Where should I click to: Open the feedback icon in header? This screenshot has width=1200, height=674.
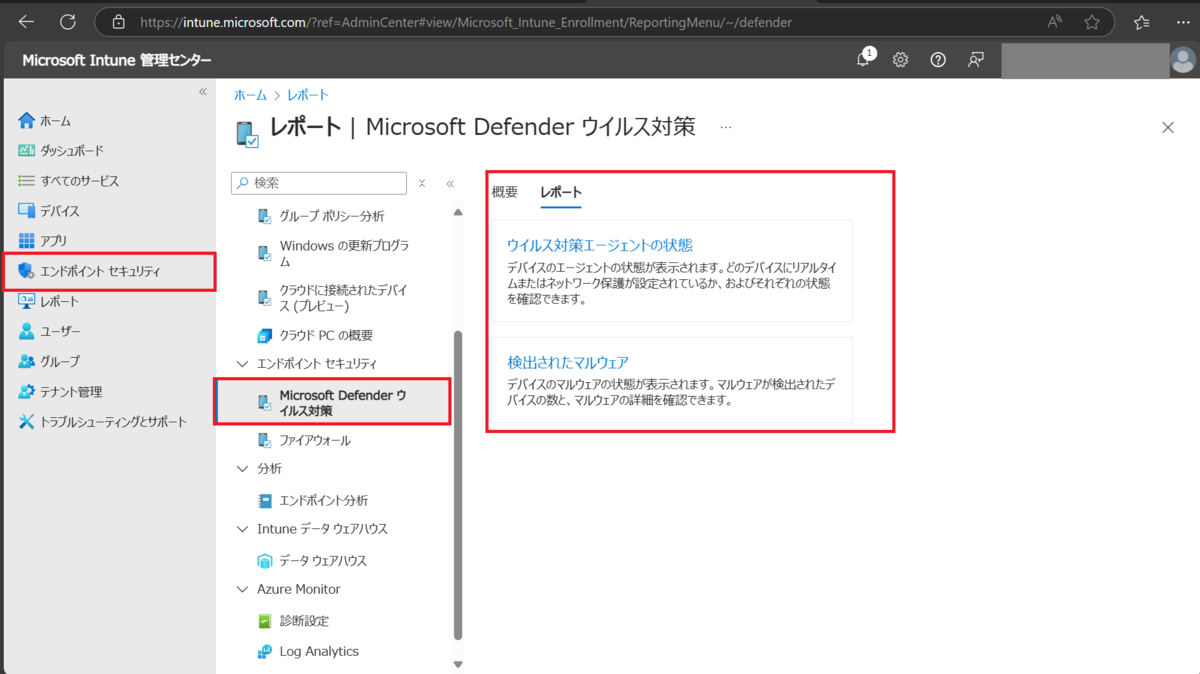976,60
